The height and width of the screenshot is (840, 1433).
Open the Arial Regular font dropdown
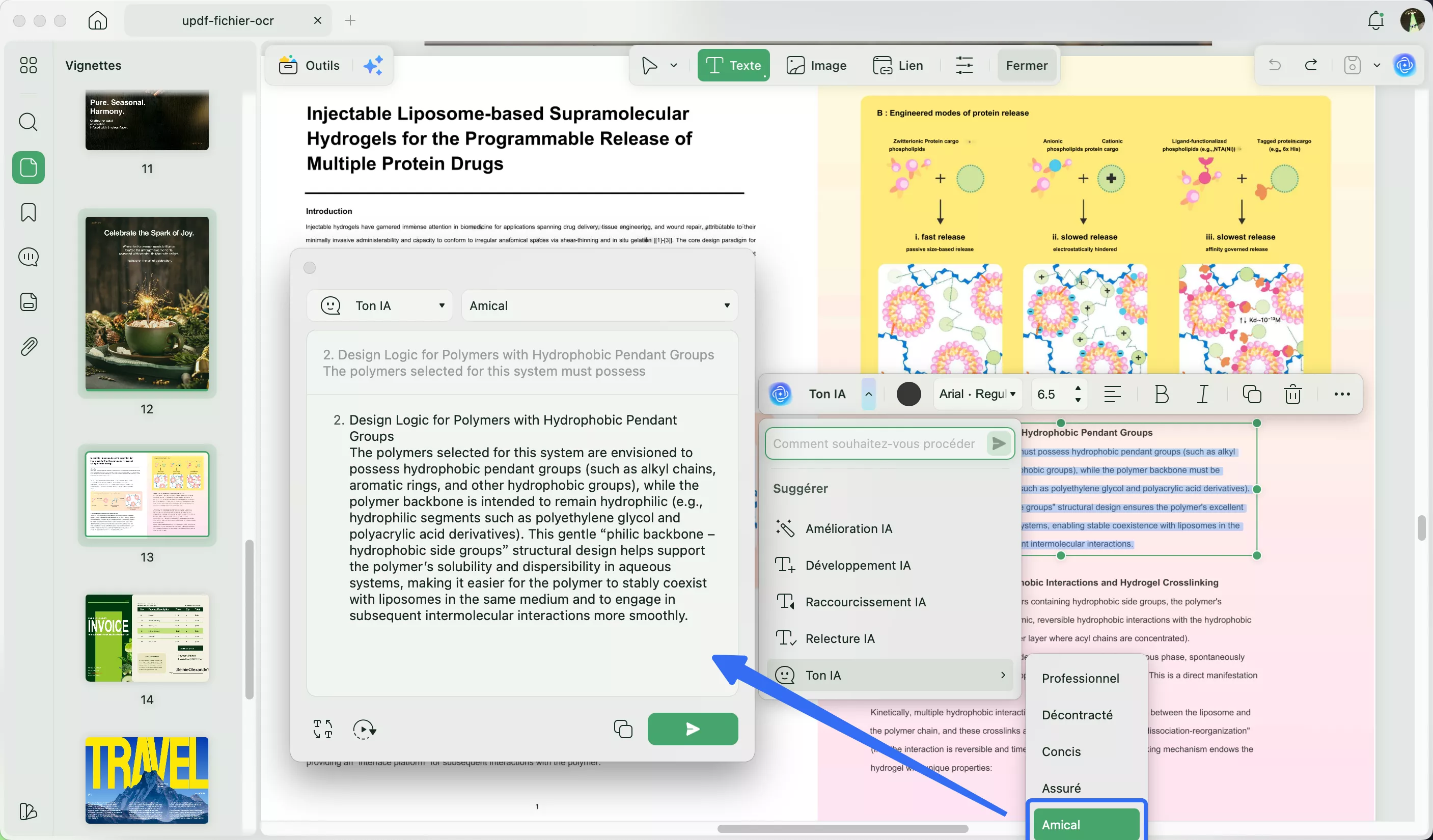(977, 395)
